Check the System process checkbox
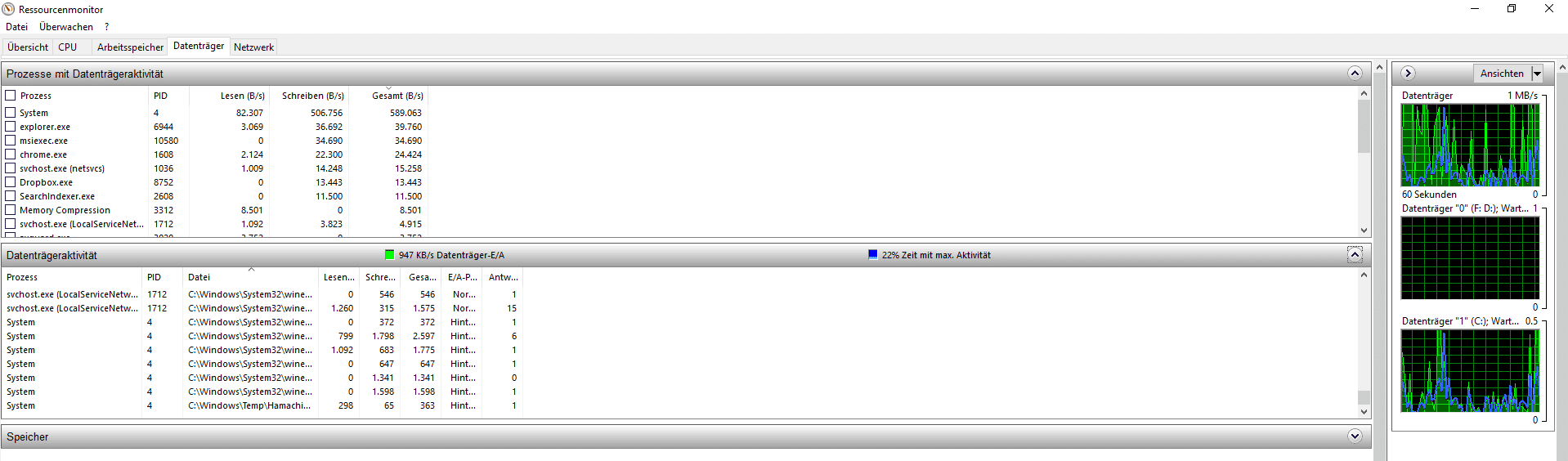Viewport: 1568px width, 461px height. point(11,113)
